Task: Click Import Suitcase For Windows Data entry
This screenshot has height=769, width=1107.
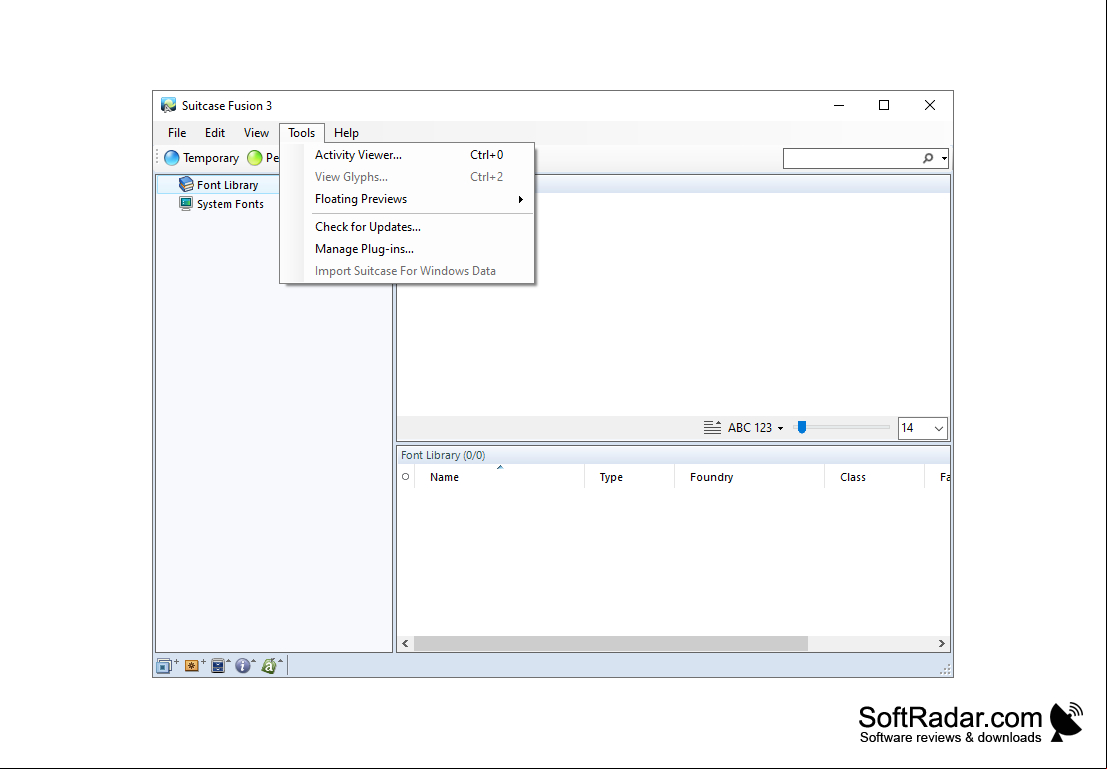Action: pyautogui.click(x=407, y=270)
